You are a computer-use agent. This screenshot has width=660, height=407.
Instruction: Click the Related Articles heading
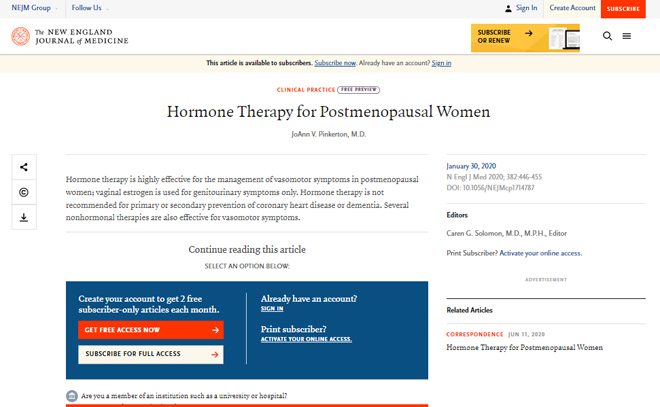coord(469,310)
